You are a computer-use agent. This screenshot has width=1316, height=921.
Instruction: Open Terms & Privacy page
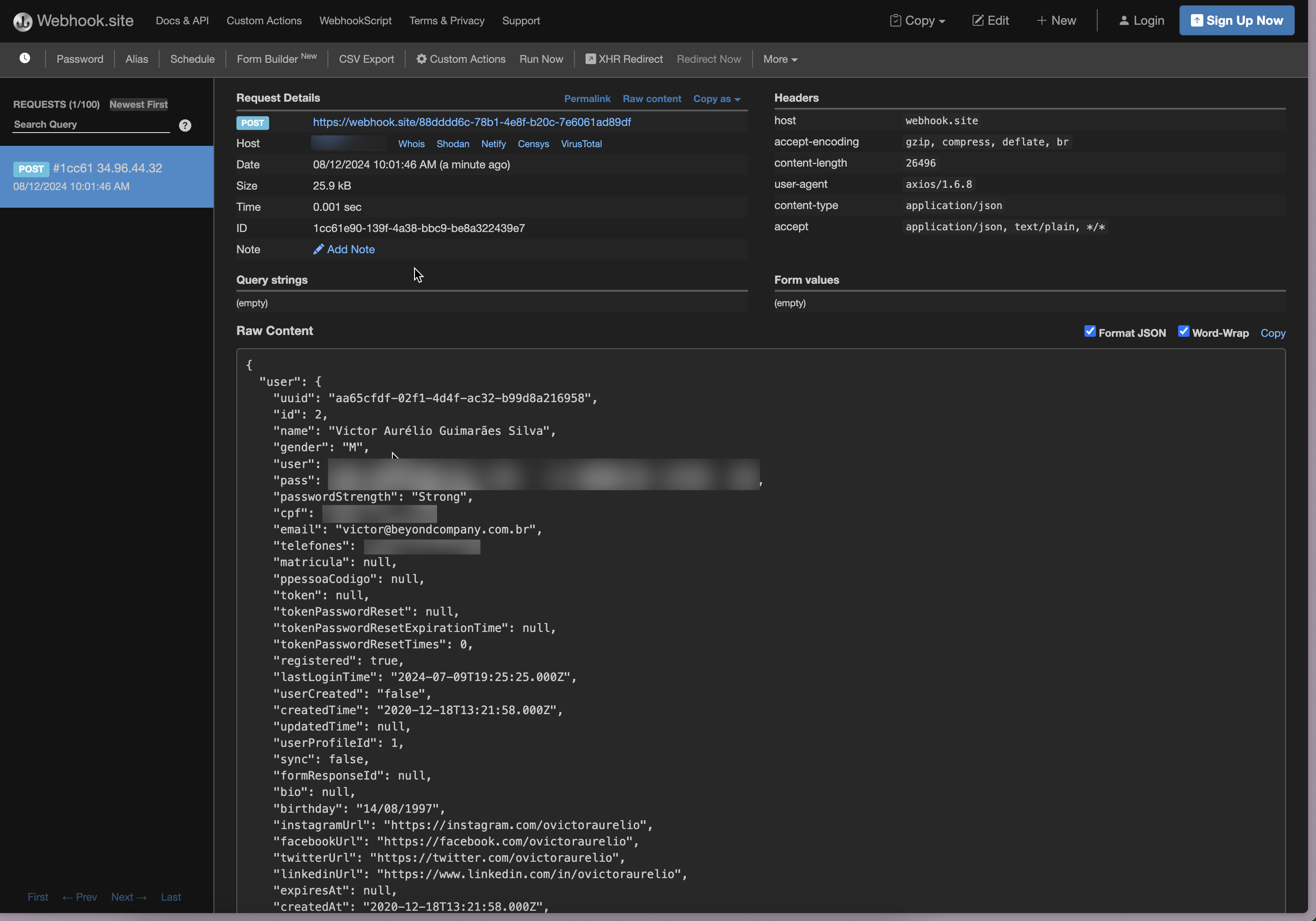tap(446, 21)
